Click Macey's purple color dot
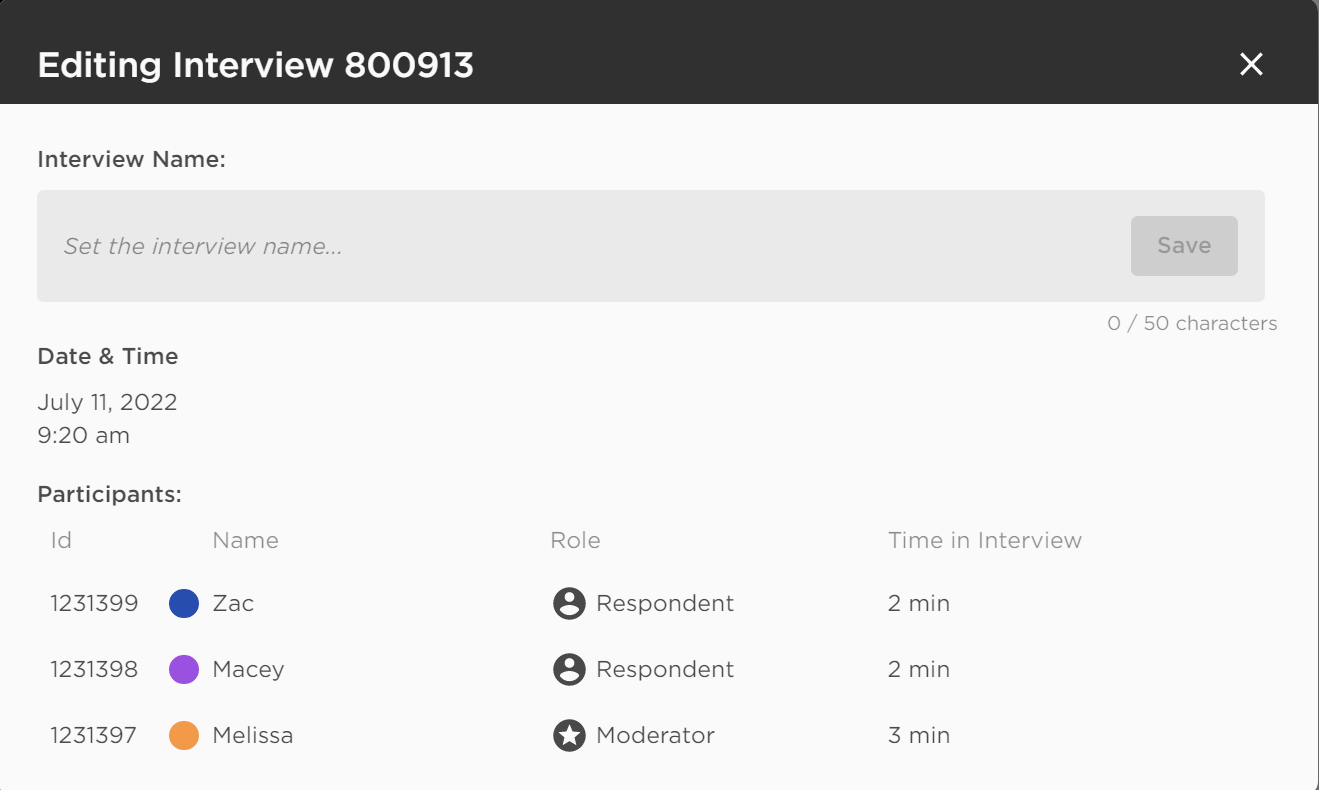 click(184, 670)
